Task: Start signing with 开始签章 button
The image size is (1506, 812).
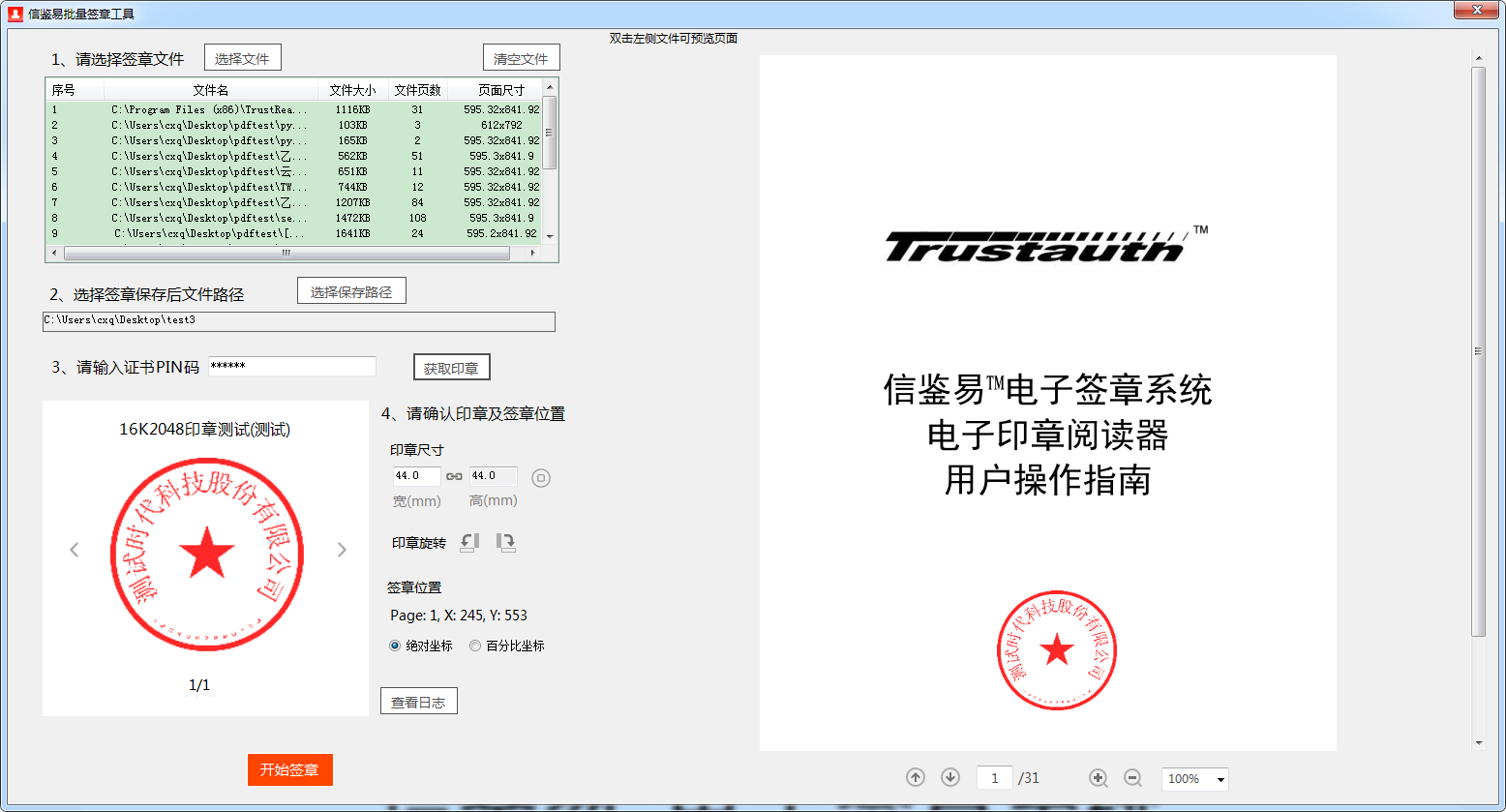Action: click(x=289, y=769)
